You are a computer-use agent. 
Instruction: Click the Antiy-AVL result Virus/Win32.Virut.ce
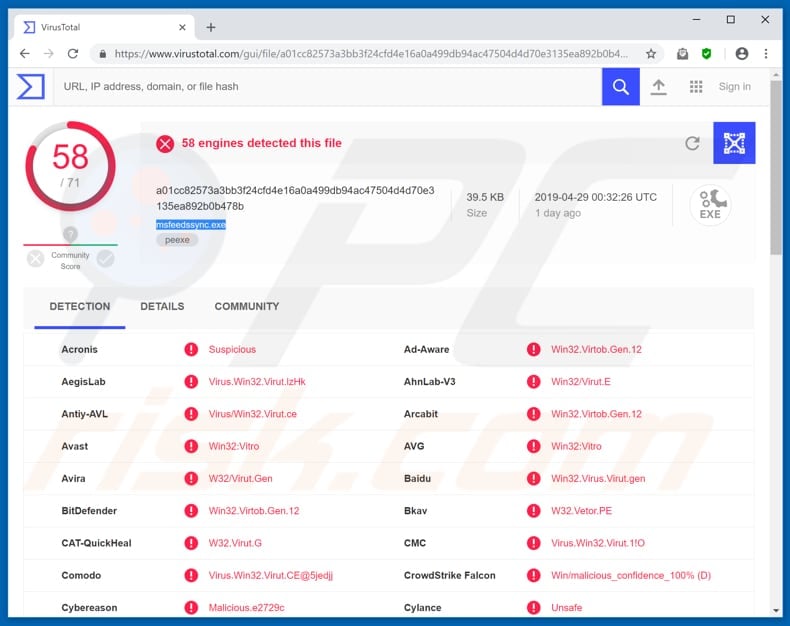pyautogui.click(x=252, y=414)
